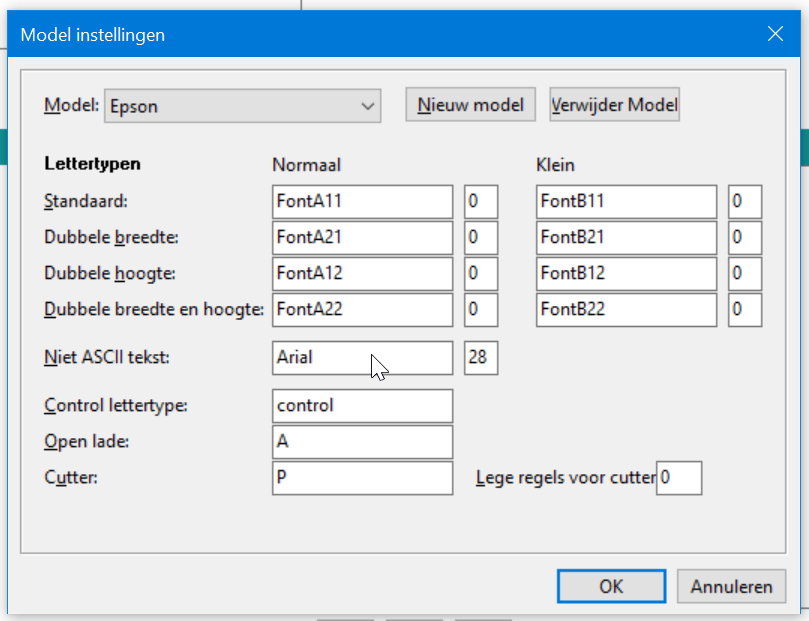Viewport: 809px width, 621px height.
Task: Focus the Niet ASCII tekst Arial field
Action: point(363,358)
